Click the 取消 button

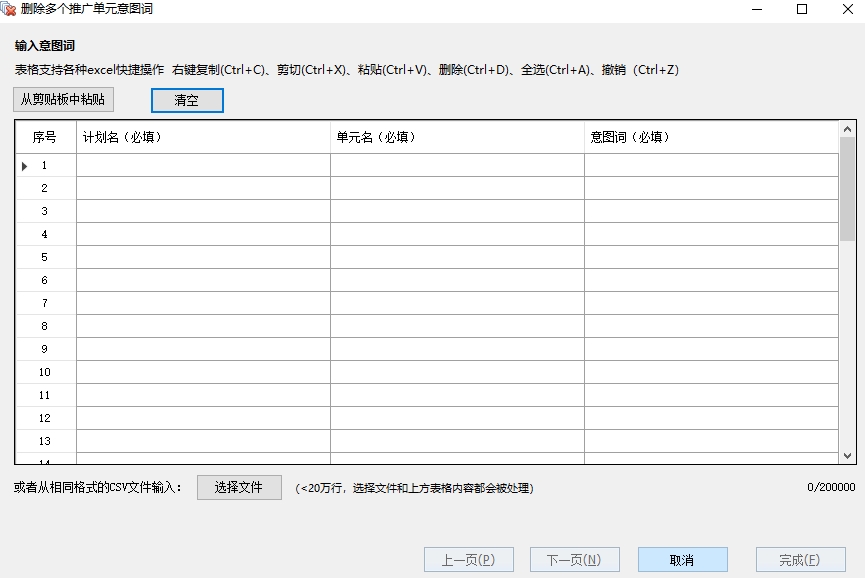coord(682,560)
